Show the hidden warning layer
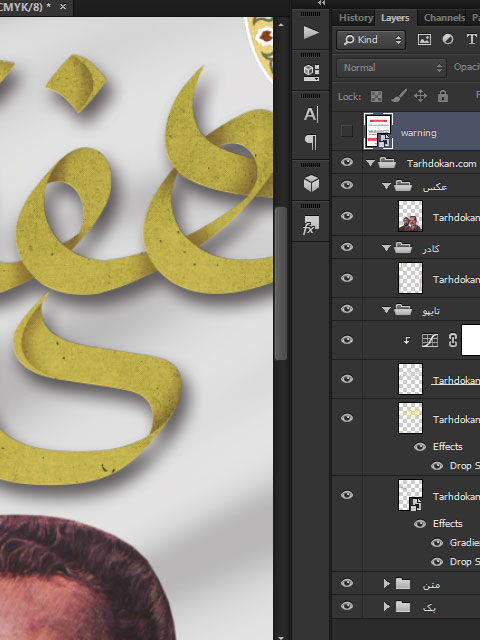Image resolution: width=480 pixels, height=640 pixels. click(x=347, y=131)
